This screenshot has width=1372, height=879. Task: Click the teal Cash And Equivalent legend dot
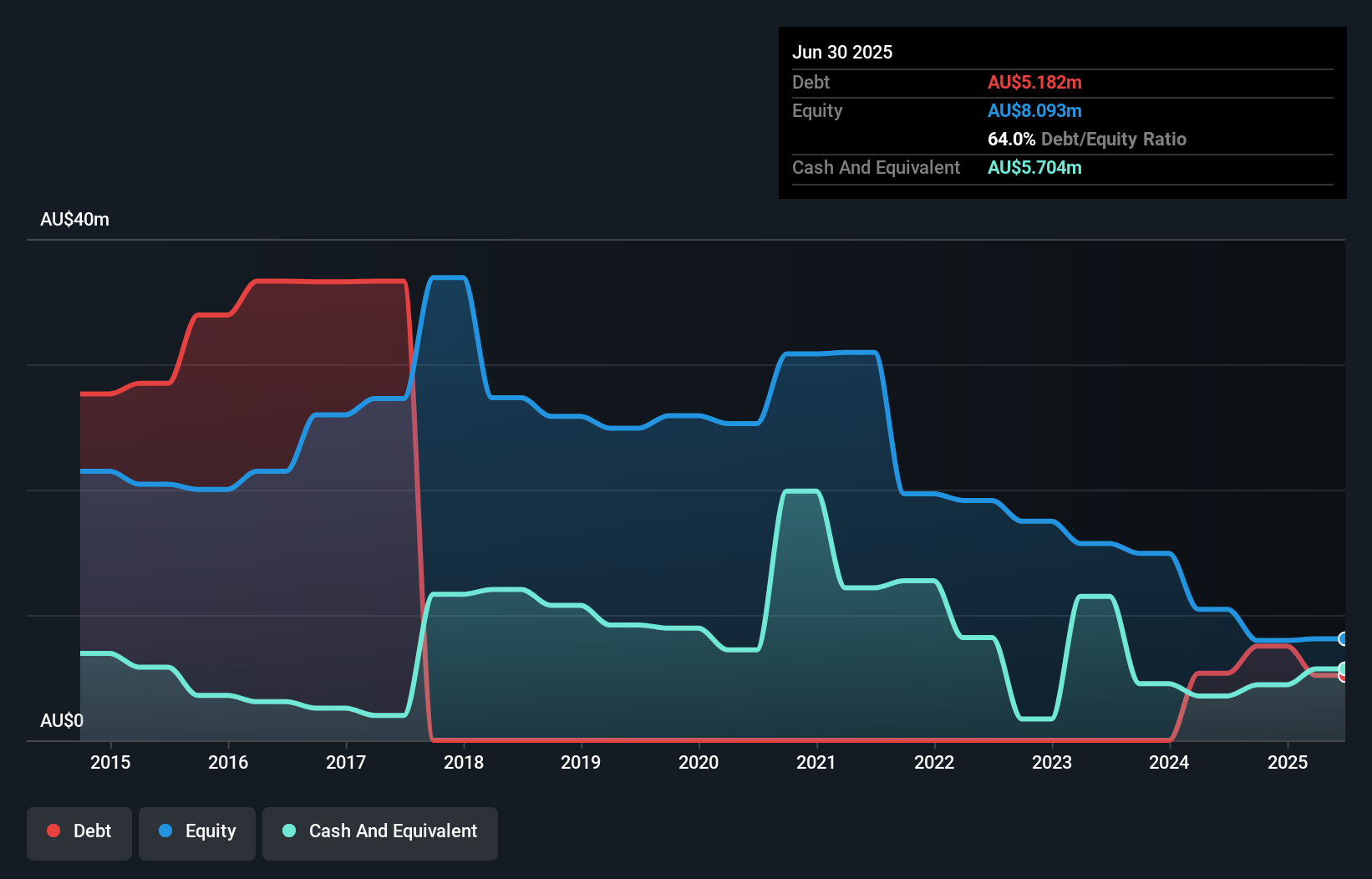[287, 831]
